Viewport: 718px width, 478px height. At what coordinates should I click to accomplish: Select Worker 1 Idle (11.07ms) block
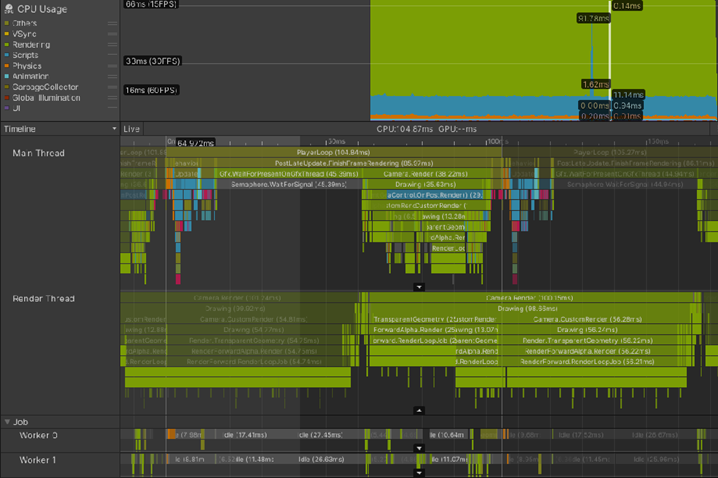pyautogui.click(x=450, y=459)
